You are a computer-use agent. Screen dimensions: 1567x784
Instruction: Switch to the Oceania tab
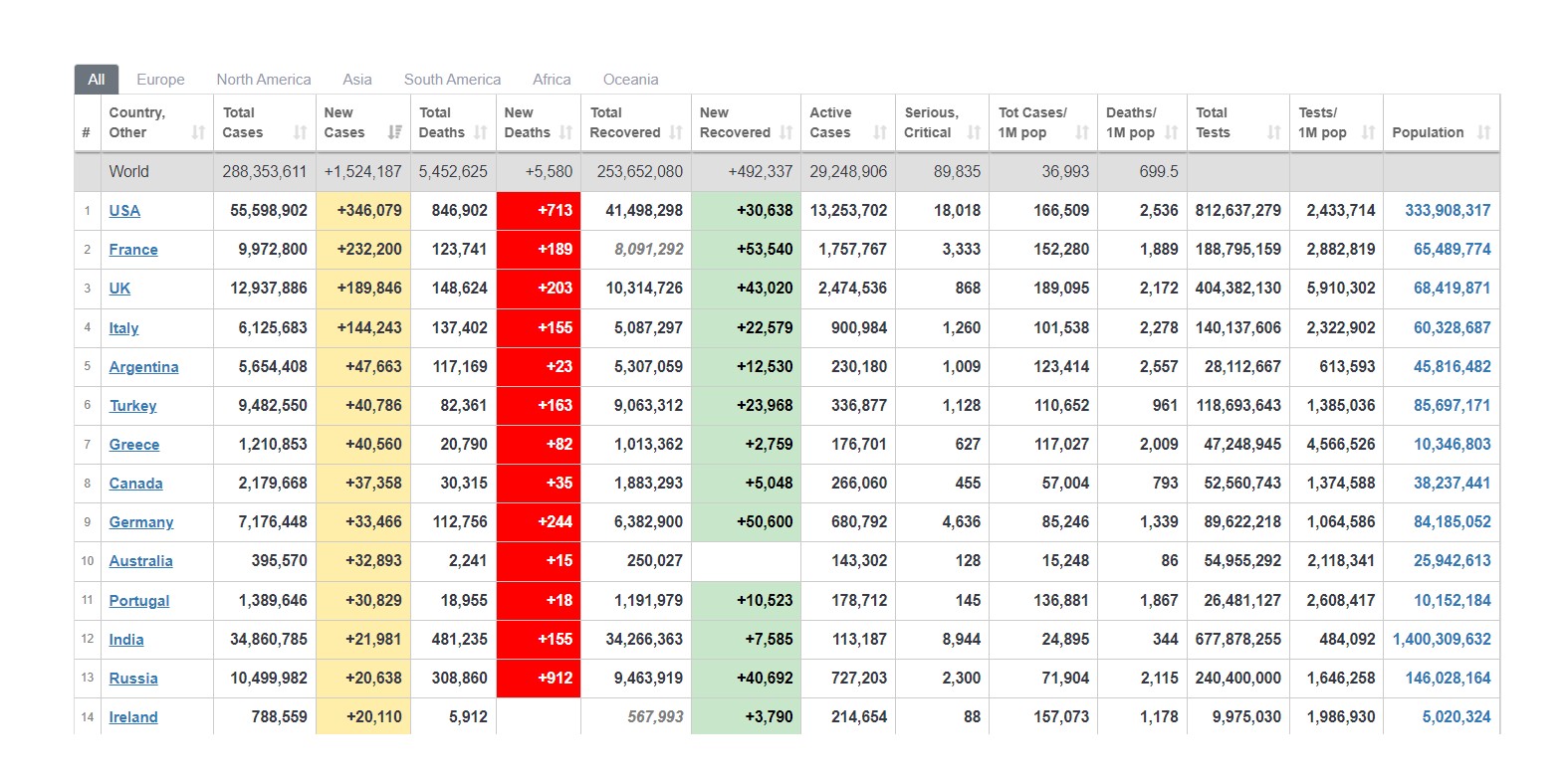tap(630, 80)
